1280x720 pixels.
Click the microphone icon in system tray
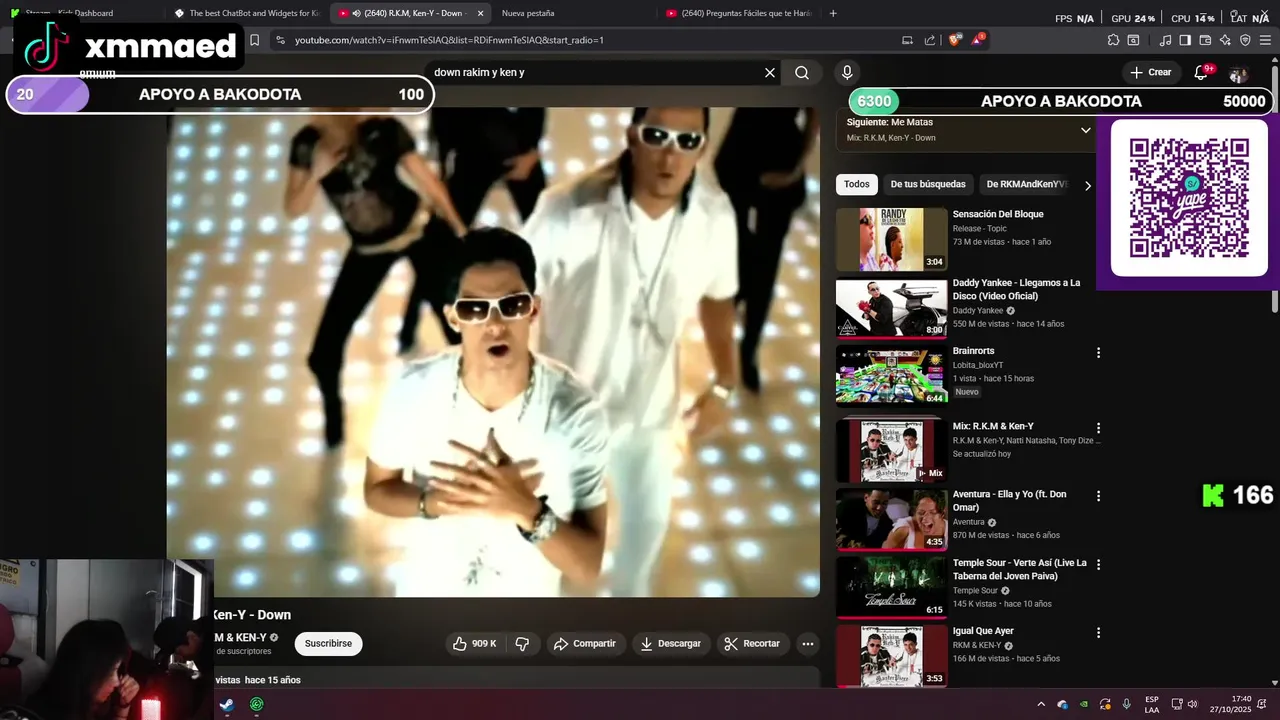pos(1126,704)
